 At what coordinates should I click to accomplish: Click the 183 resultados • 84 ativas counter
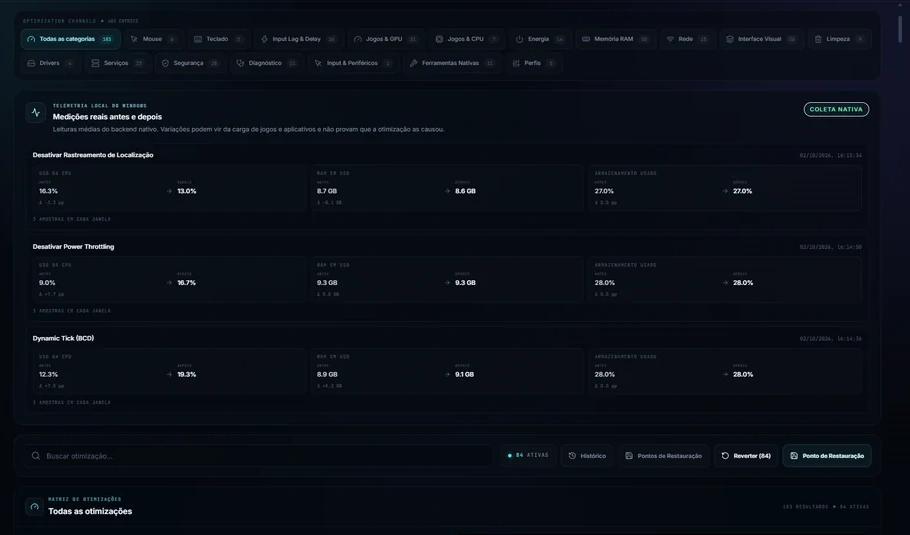pos(825,507)
